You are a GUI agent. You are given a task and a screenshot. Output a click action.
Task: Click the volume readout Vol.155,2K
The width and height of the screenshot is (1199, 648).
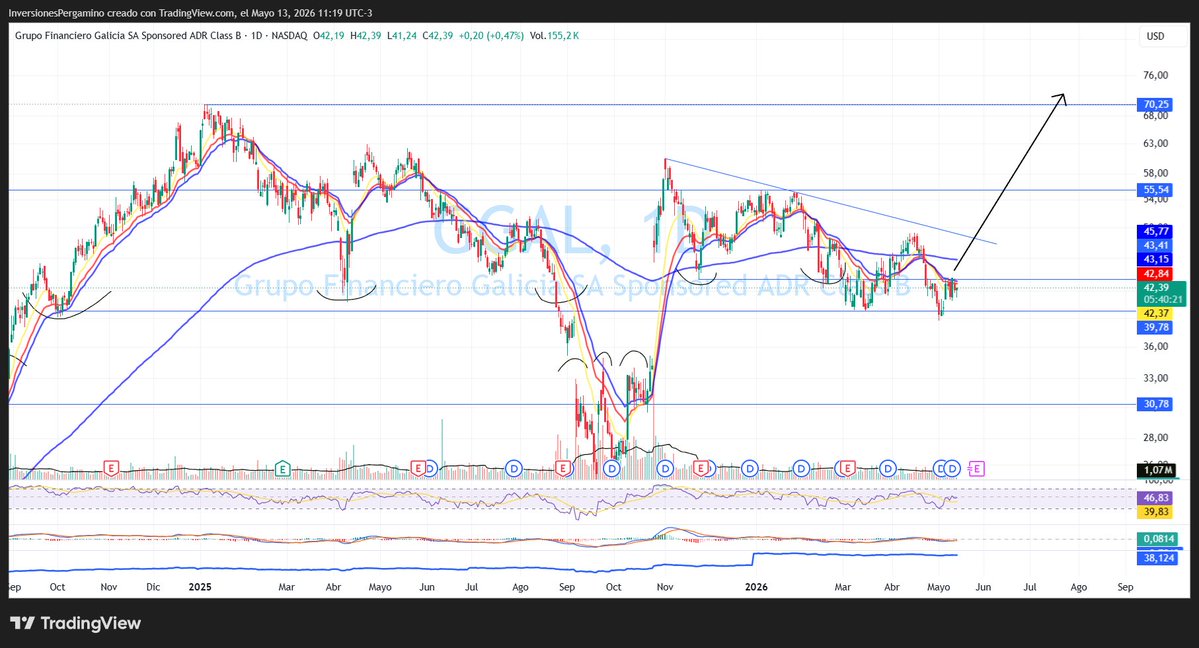tap(554, 35)
